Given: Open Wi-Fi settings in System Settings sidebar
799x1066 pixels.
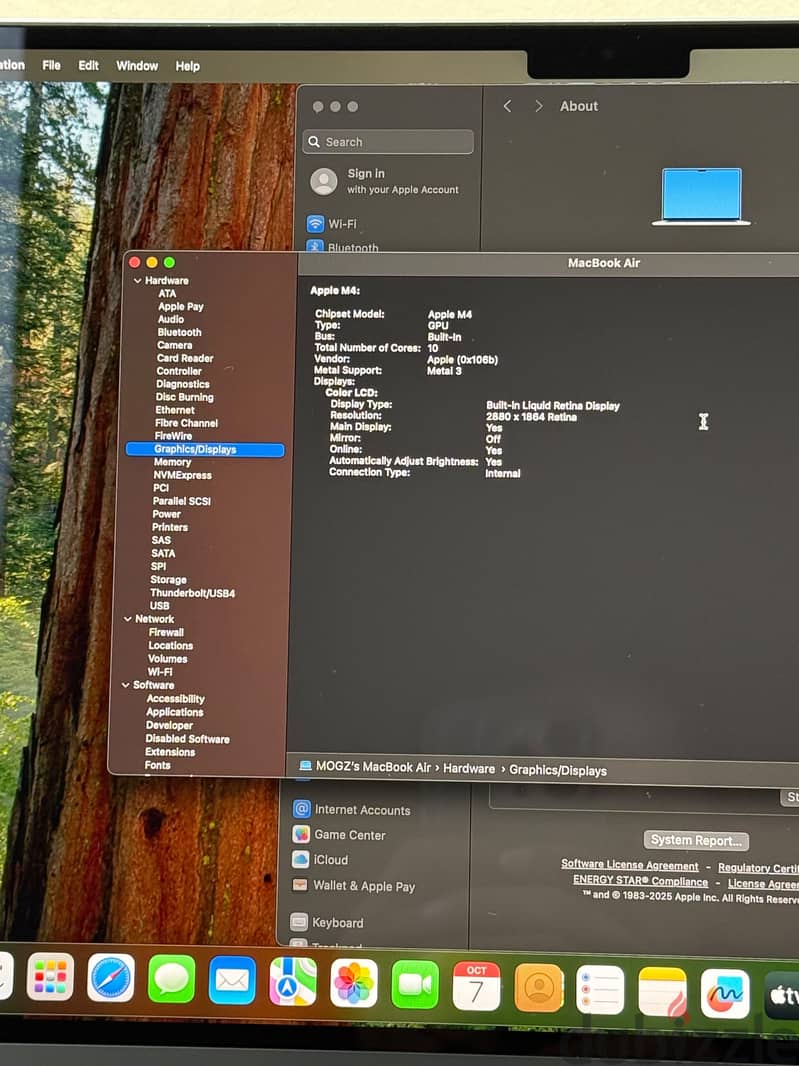Looking at the screenshot, I should (x=331, y=224).
